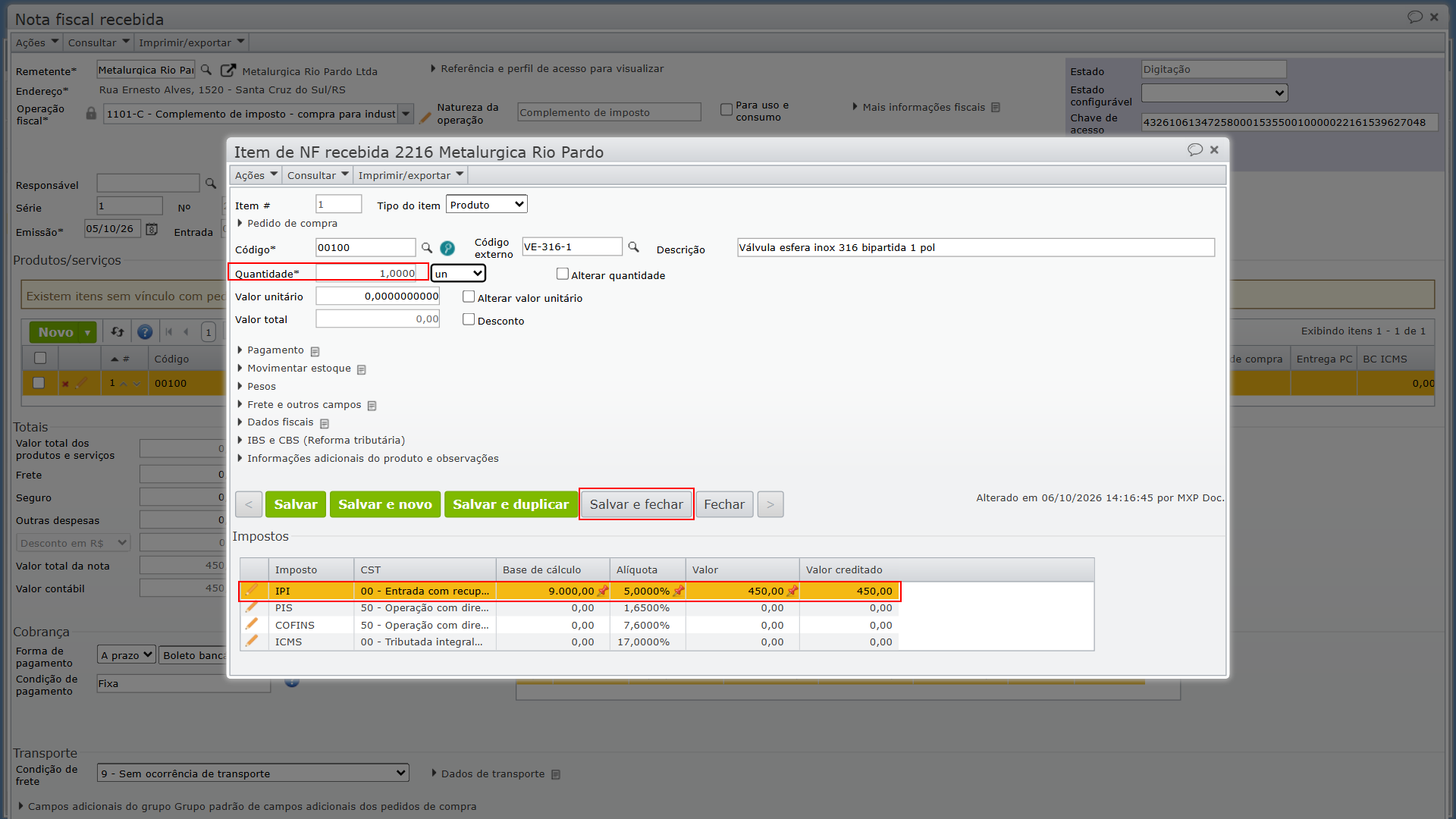
Task: Open the comment bubble in item dialog header
Action: (1195, 150)
